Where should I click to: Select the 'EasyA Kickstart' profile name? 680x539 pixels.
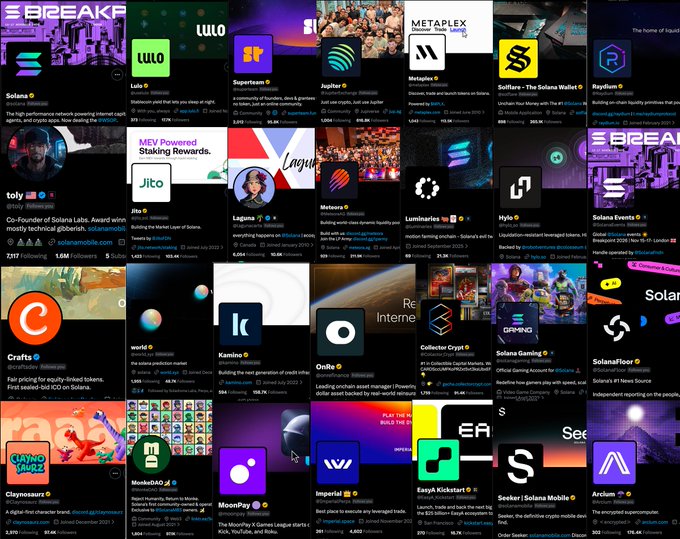pos(441,490)
